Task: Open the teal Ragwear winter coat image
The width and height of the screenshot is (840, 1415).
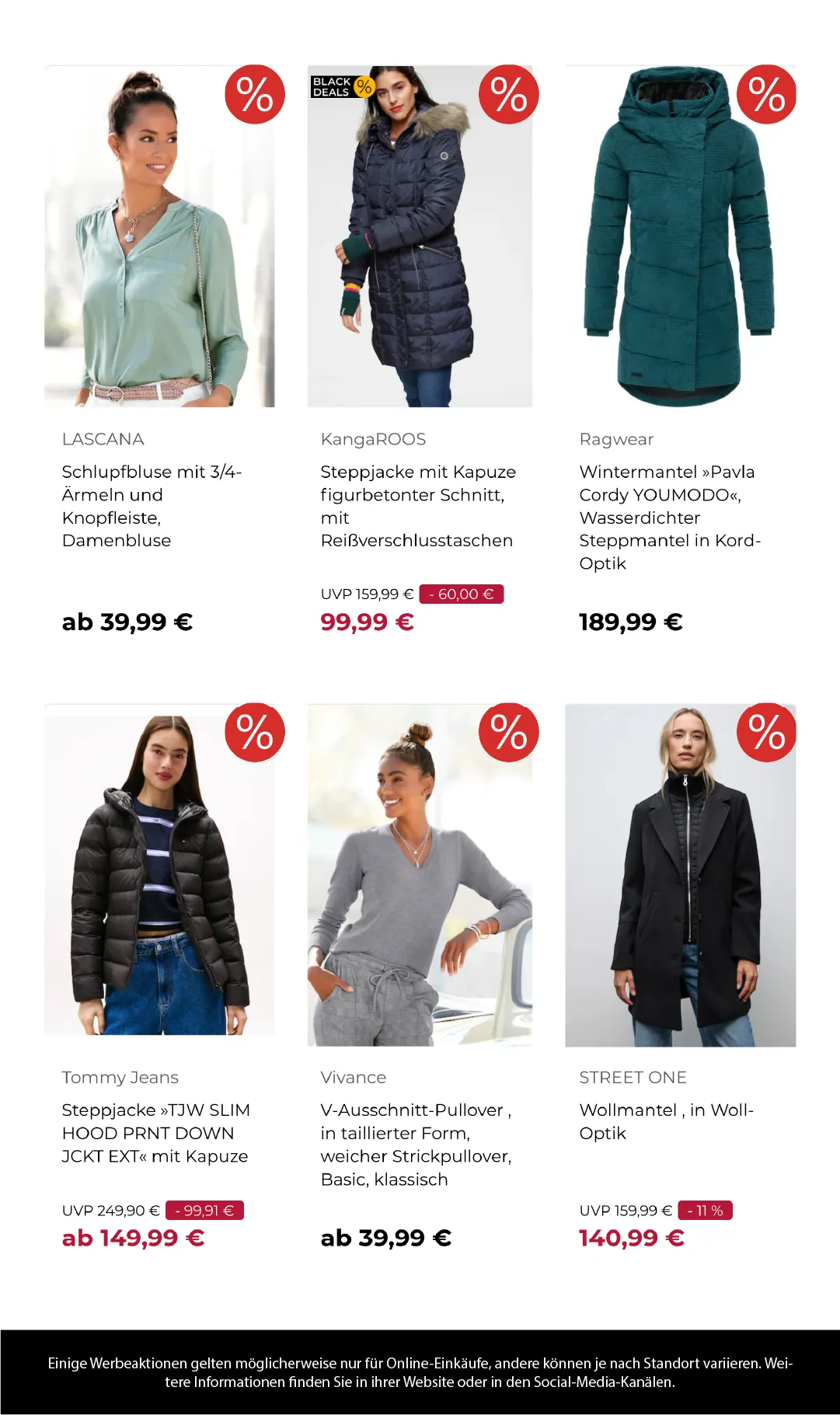Action: (680, 236)
